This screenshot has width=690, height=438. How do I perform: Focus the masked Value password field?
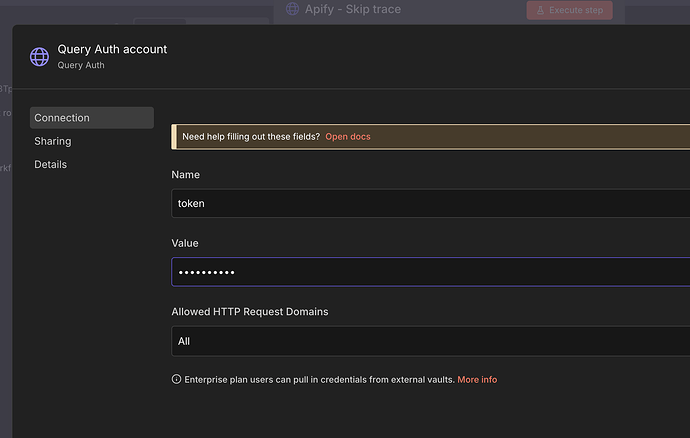click(430, 272)
